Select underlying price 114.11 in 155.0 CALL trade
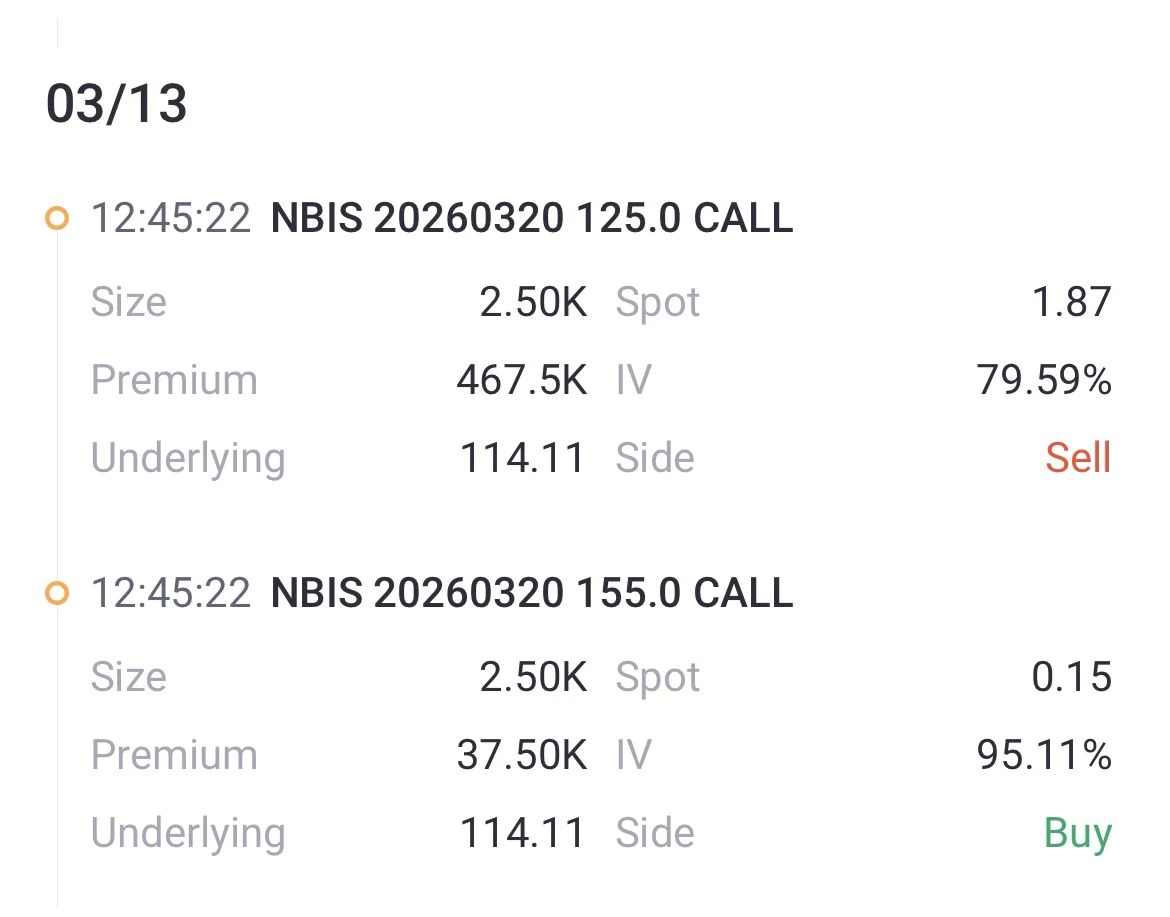Viewport: 1170px width, 917px height. [x=522, y=833]
